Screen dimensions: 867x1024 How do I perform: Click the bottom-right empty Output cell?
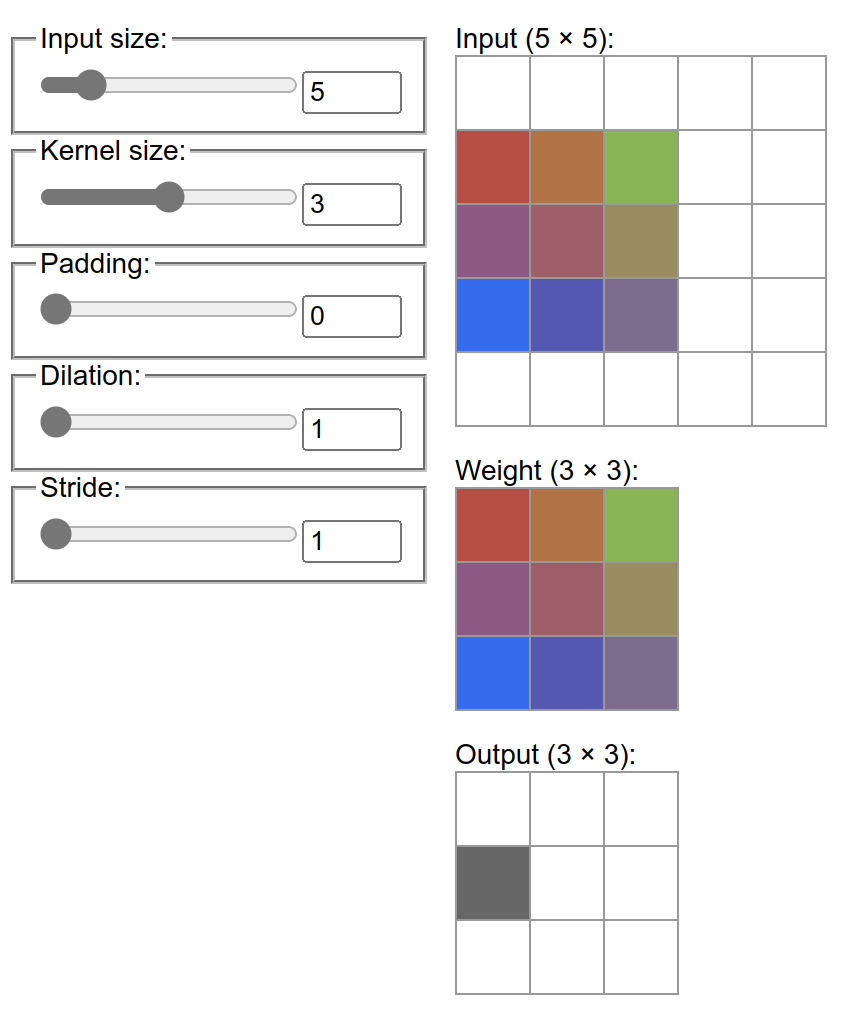[641, 957]
